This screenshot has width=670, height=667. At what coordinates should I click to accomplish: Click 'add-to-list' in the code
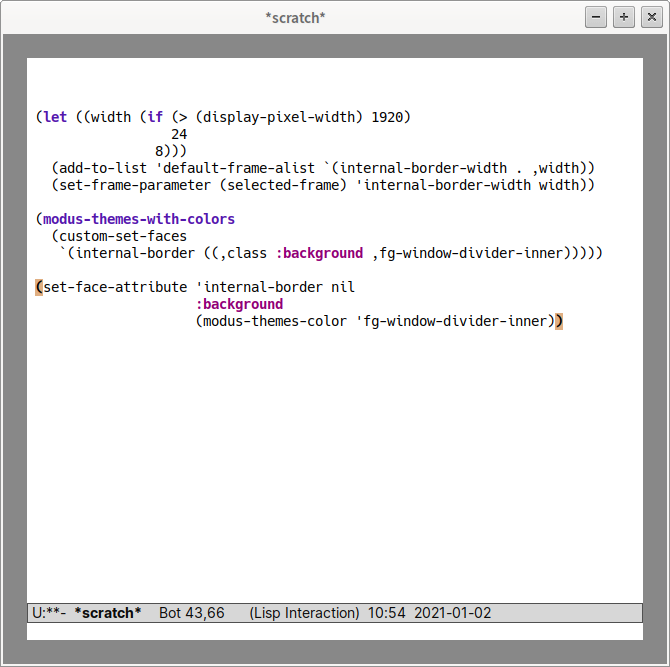point(103,168)
